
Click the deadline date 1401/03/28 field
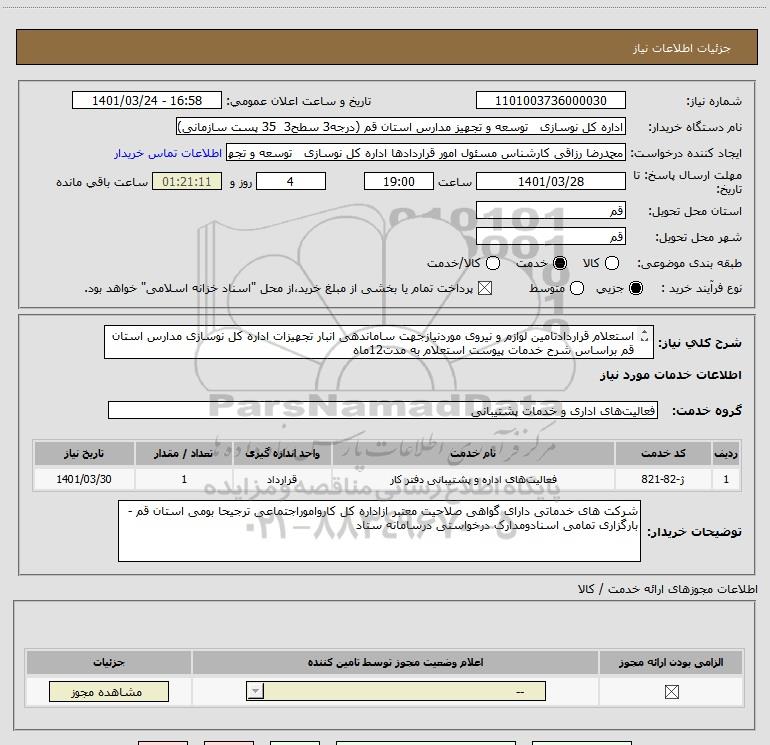[x=550, y=182]
